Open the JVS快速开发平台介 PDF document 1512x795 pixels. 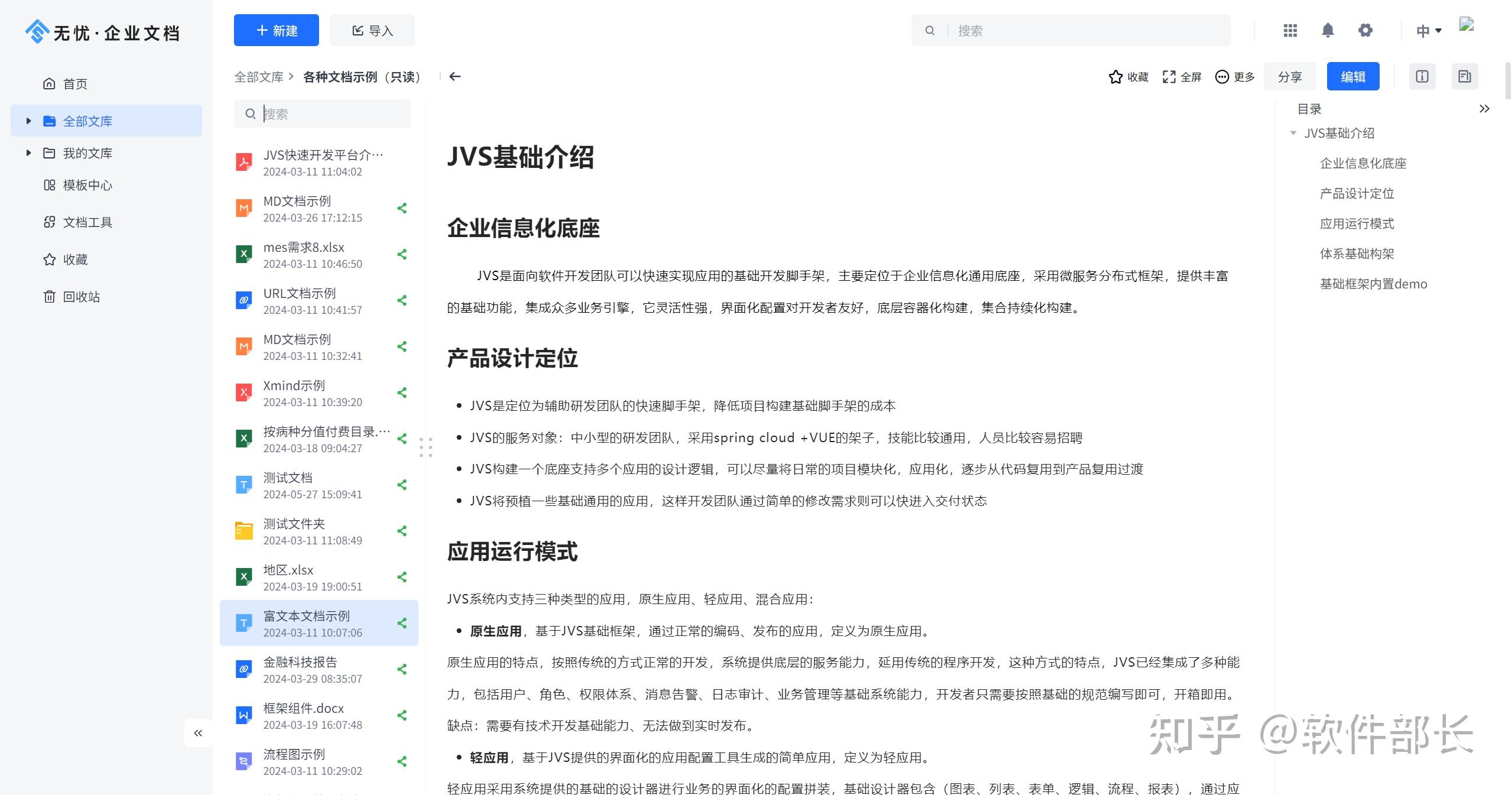pyautogui.click(x=319, y=162)
